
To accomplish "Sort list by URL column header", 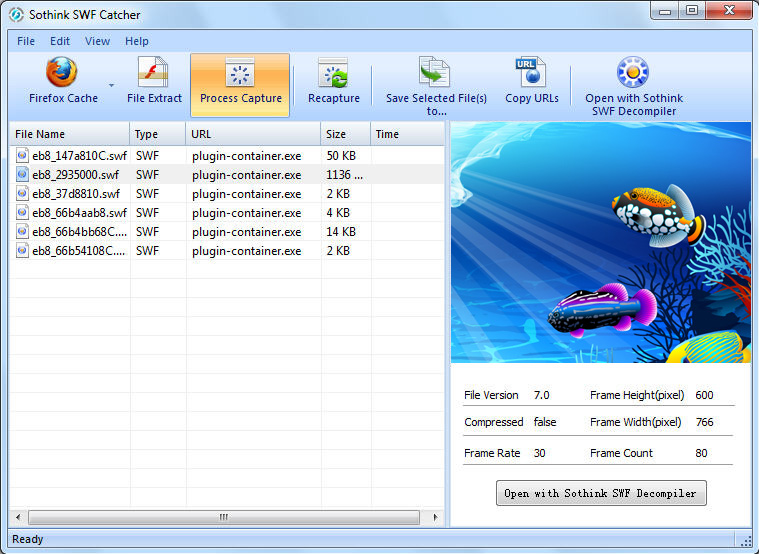I will [253, 134].
